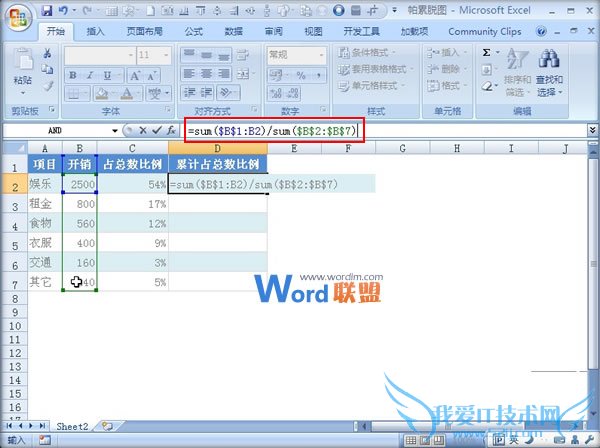Confirm formula with the checkmark icon
Image resolution: width=600 pixels, height=448 pixels.
(x=156, y=131)
